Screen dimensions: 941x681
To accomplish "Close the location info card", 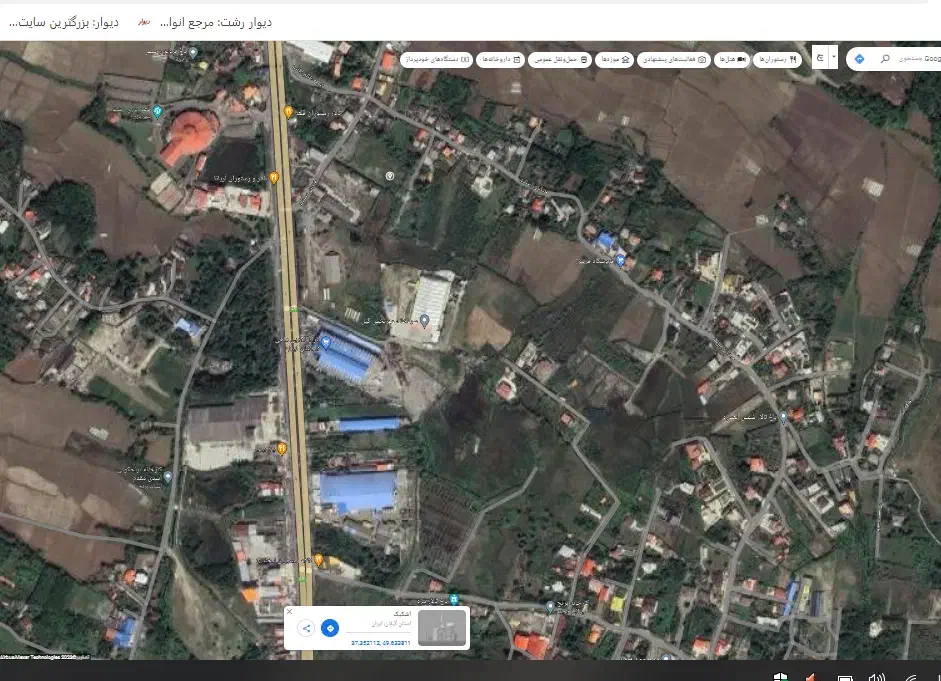I will pos(290,611).
